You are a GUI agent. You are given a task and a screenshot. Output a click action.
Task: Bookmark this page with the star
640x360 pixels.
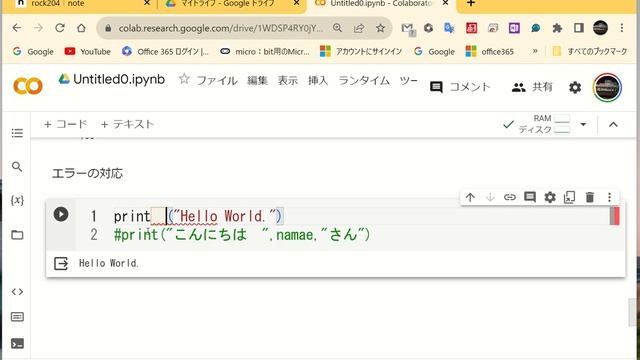(380, 28)
